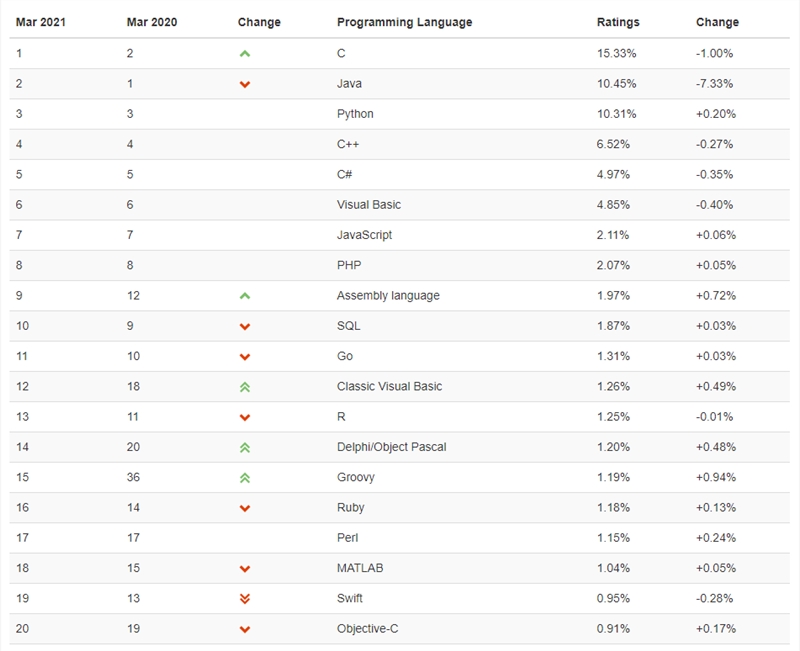Click the red down arrow for MATLAB
This screenshot has height=651, width=800.
click(245, 569)
